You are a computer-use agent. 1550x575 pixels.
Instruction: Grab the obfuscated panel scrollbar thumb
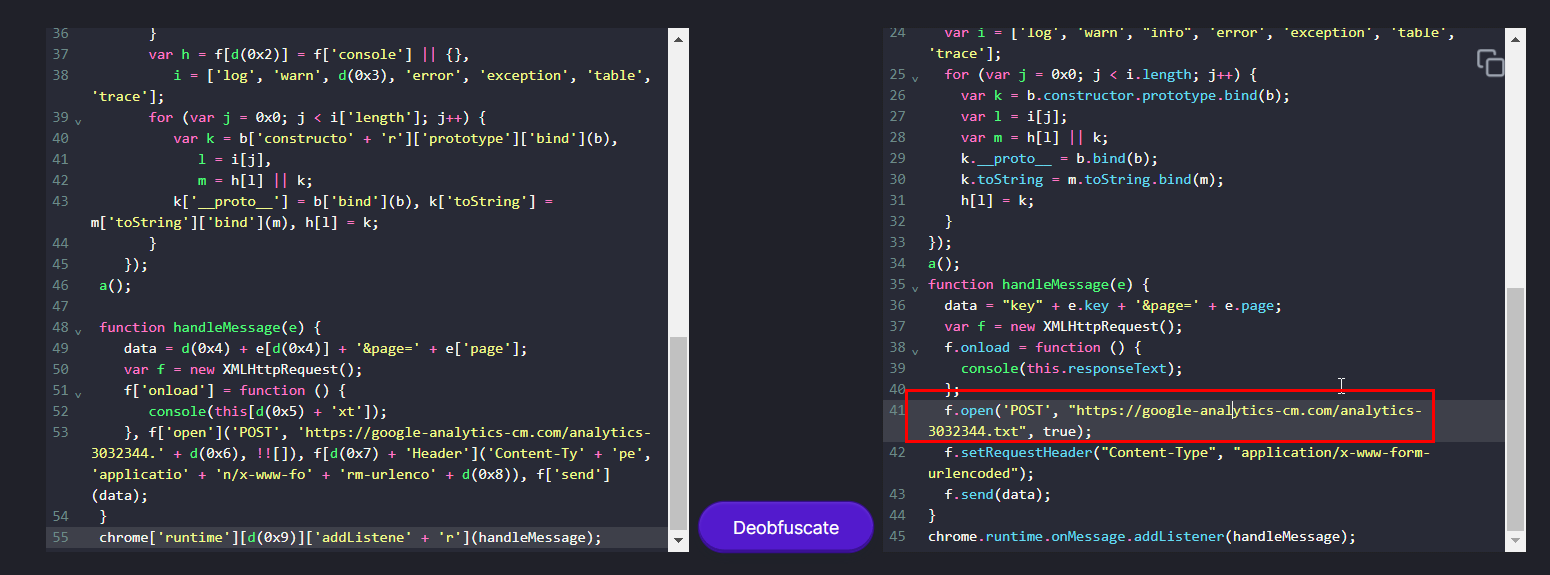(678, 432)
